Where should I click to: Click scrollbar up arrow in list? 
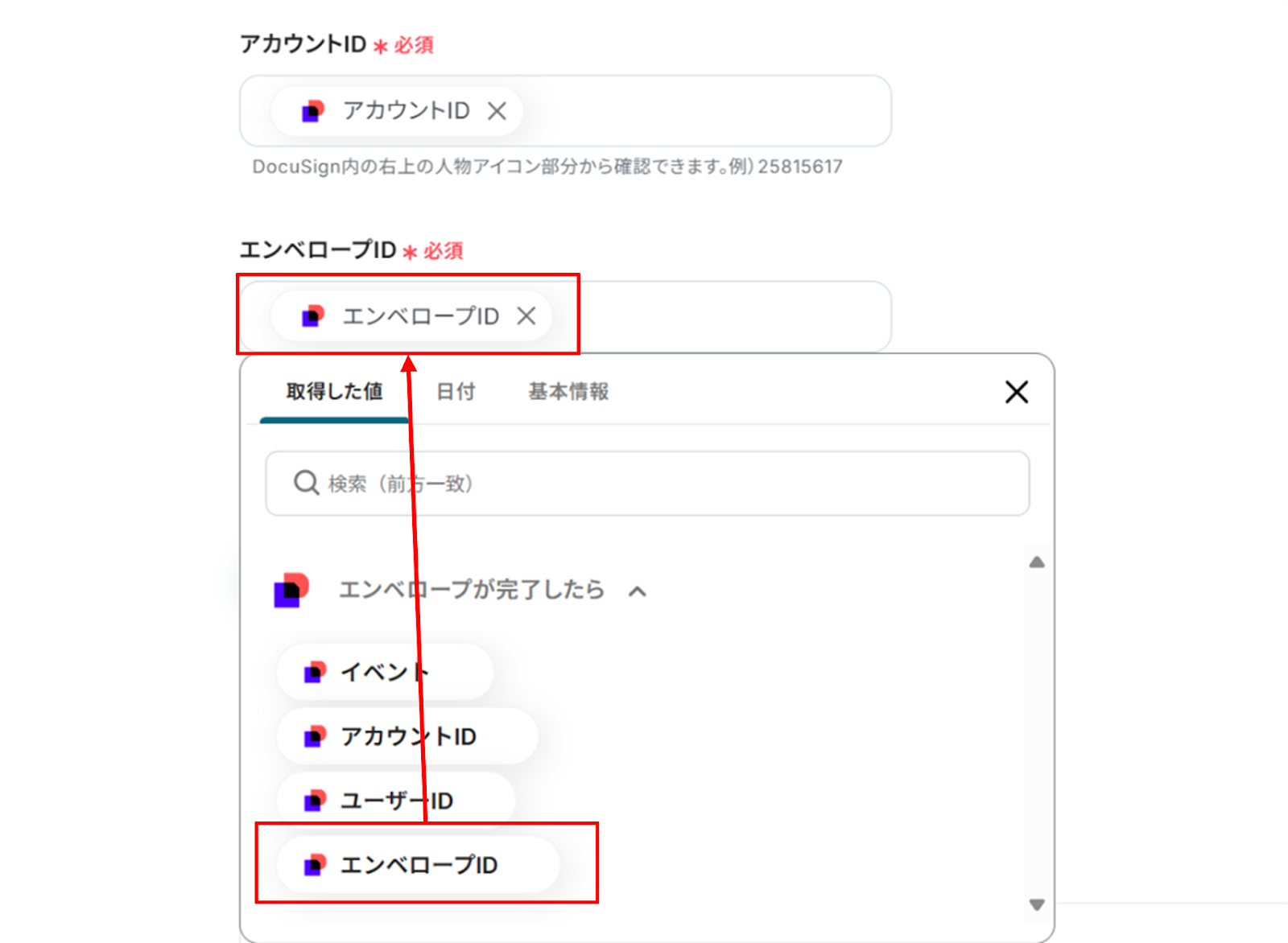coord(1037,562)
